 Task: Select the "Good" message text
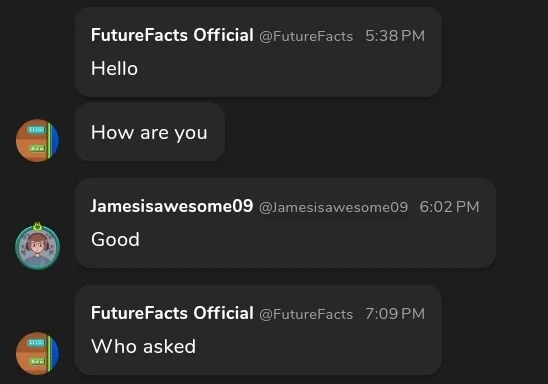coord(115,239)
